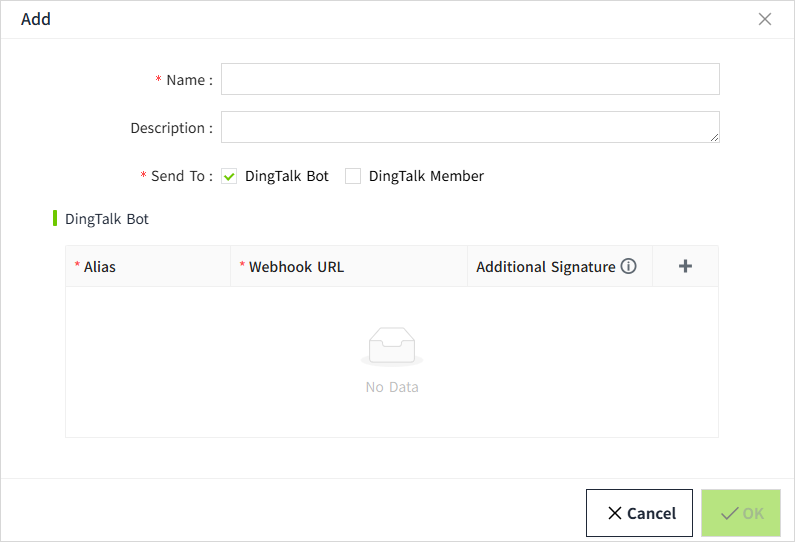Click the Additional Signature header text
Screen dimensions: 795x542
click(545, 267)
